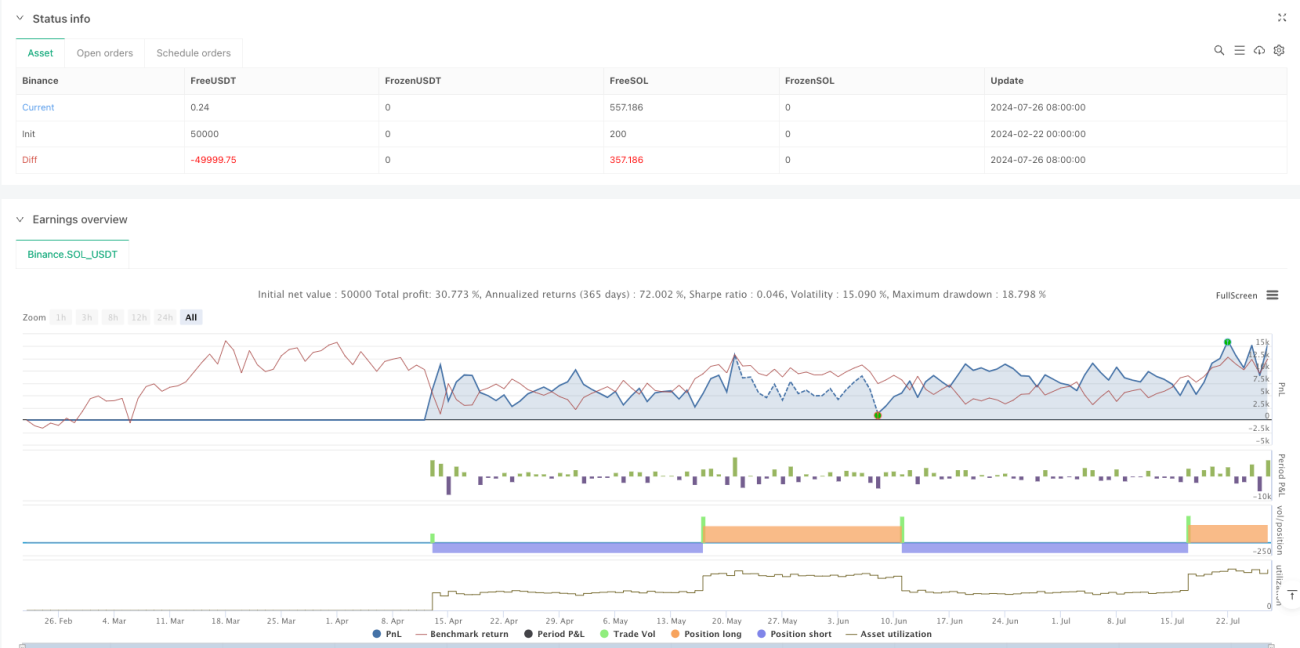The width and height of the screenshot is (1300, 648).
Task: Select the Binance.SOL_USDT tab
Action: (x=73, y=255)
